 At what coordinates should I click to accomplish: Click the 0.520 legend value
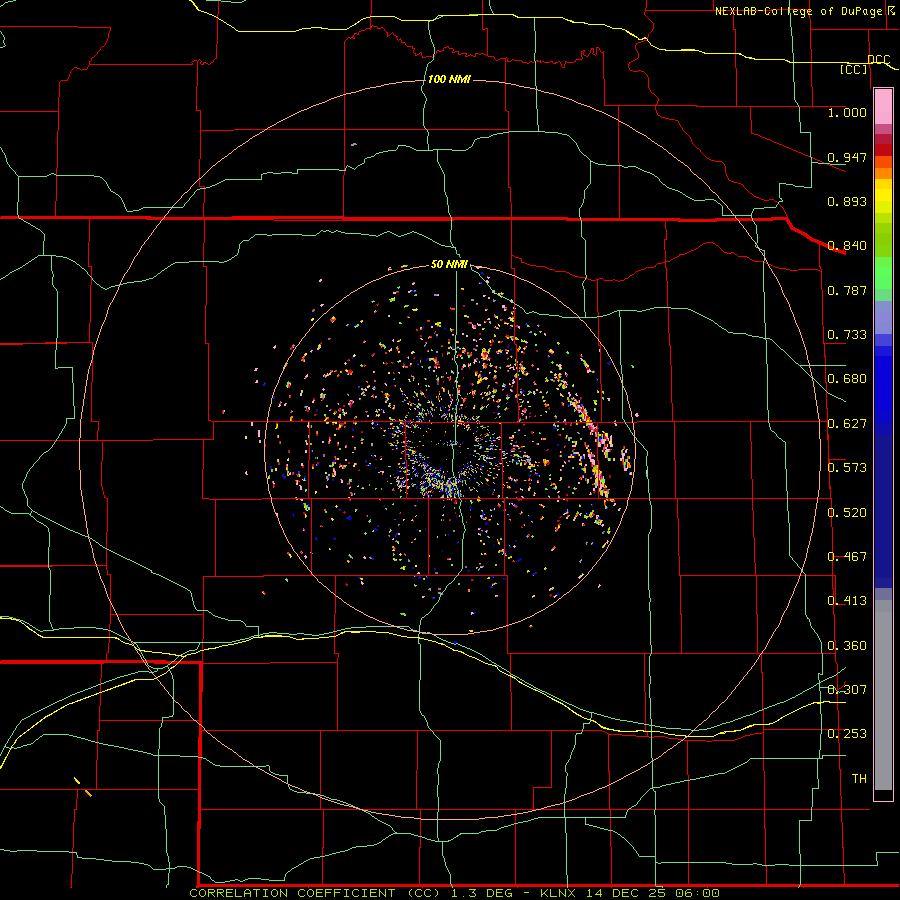[x=847, y=513]
